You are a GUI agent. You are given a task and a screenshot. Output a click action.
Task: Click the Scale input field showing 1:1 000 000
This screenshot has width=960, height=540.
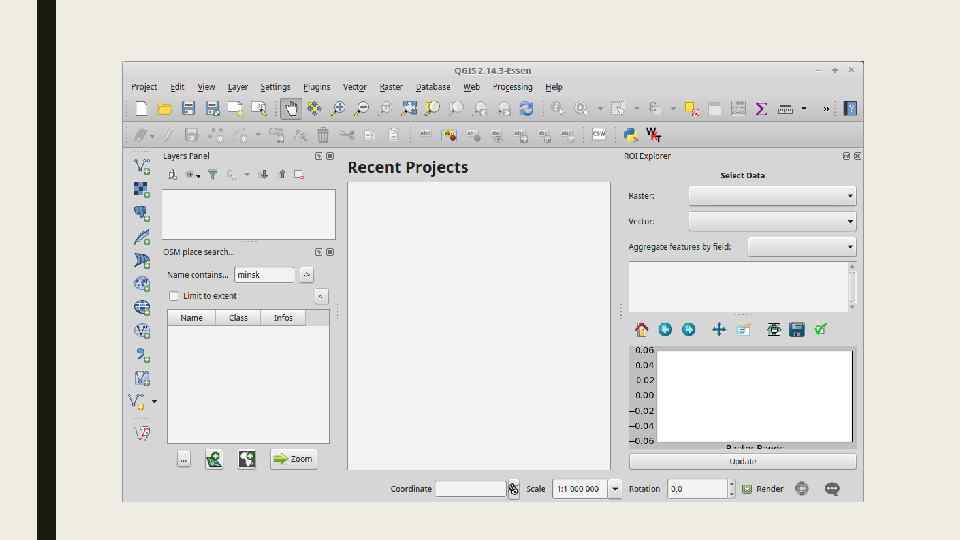[580, 489]
